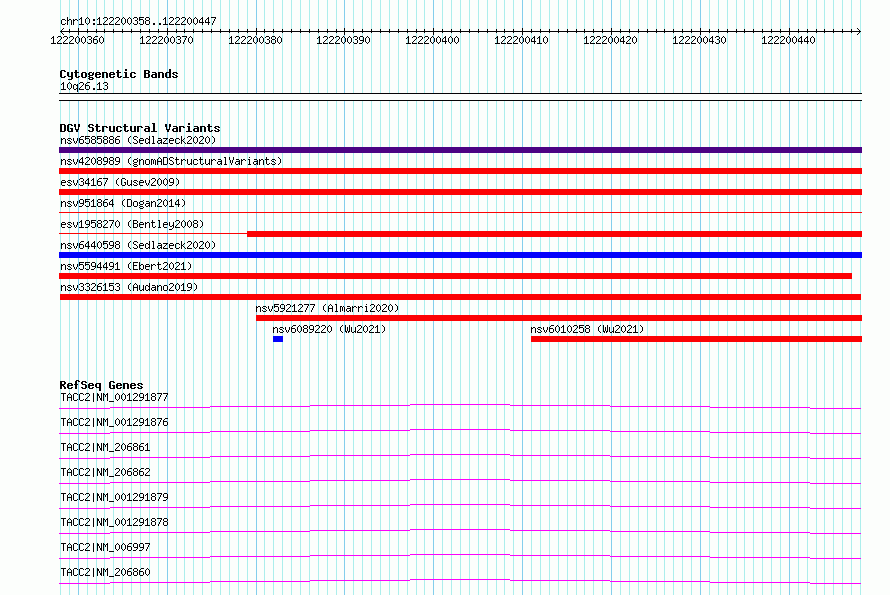890x595 pixels.
Task: Click ruler position 122200410
Action: click(522, 40)
